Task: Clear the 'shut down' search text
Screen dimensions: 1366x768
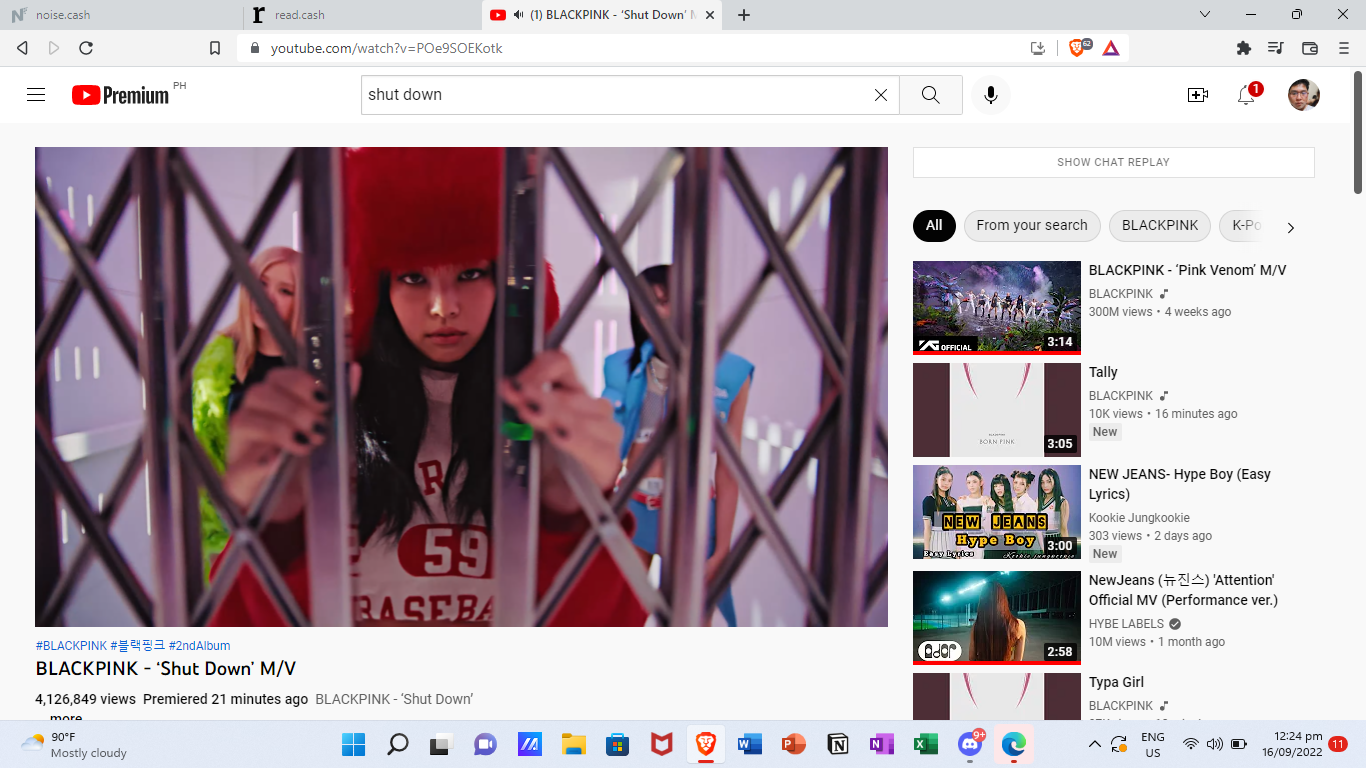Action: coord(881,95)
